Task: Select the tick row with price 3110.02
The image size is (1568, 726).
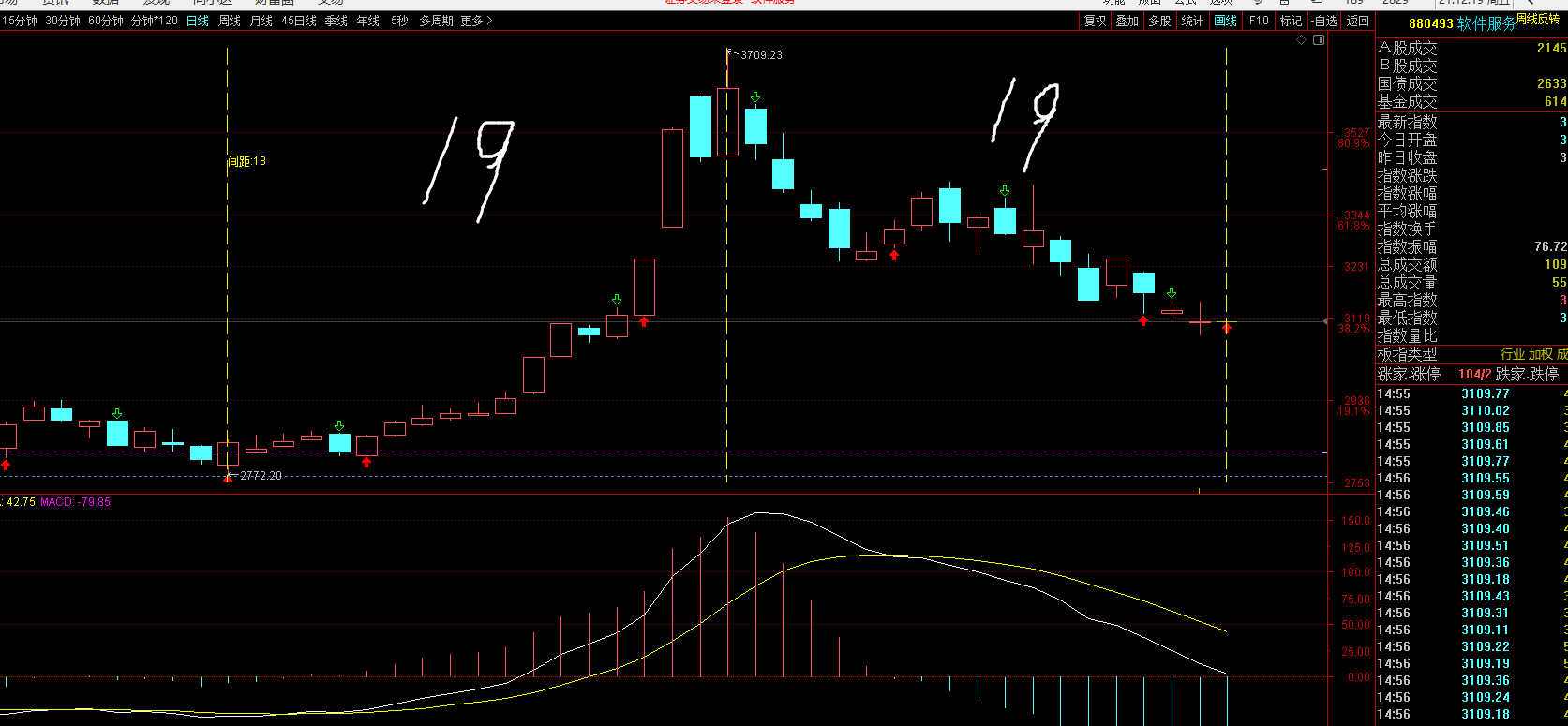Action: tap(1471, 410)
